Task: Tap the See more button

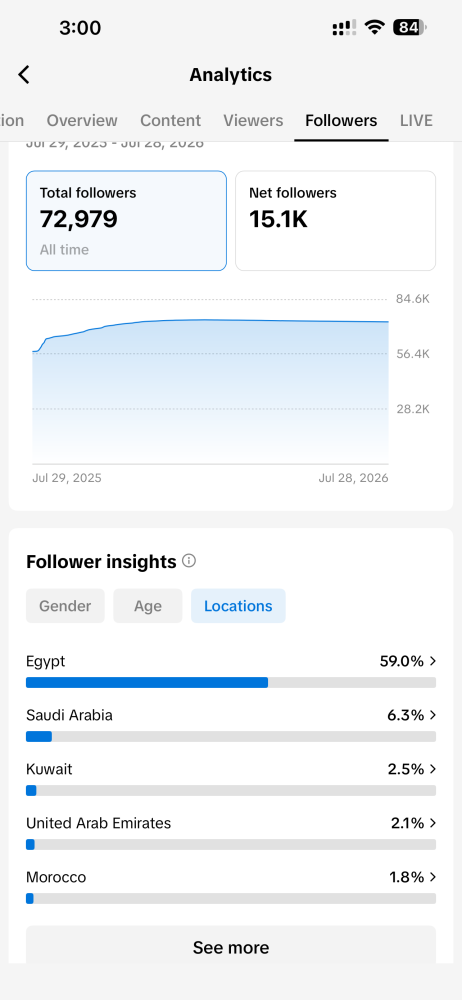Action: point(231,946)
